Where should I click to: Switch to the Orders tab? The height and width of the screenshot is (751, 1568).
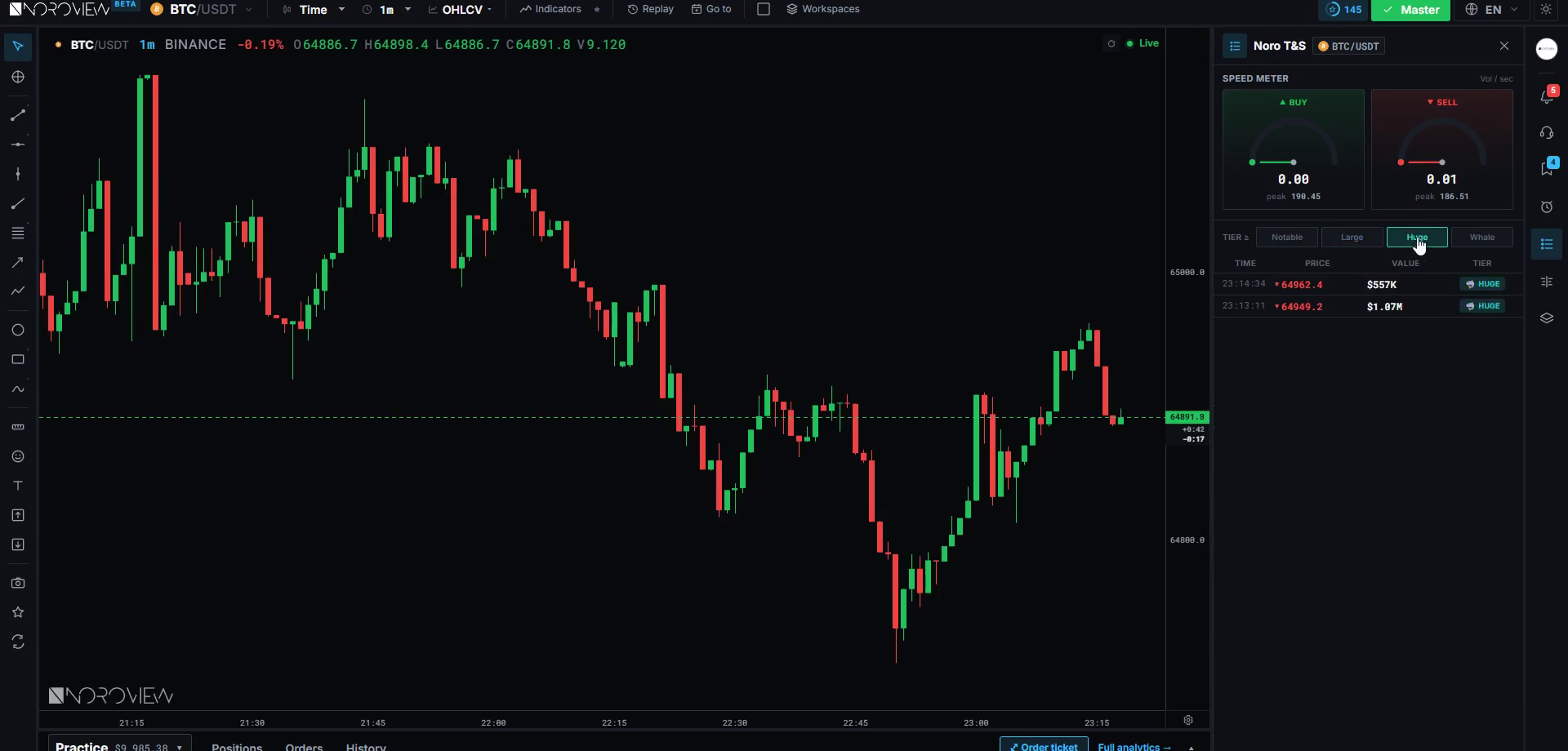(304, 745)
